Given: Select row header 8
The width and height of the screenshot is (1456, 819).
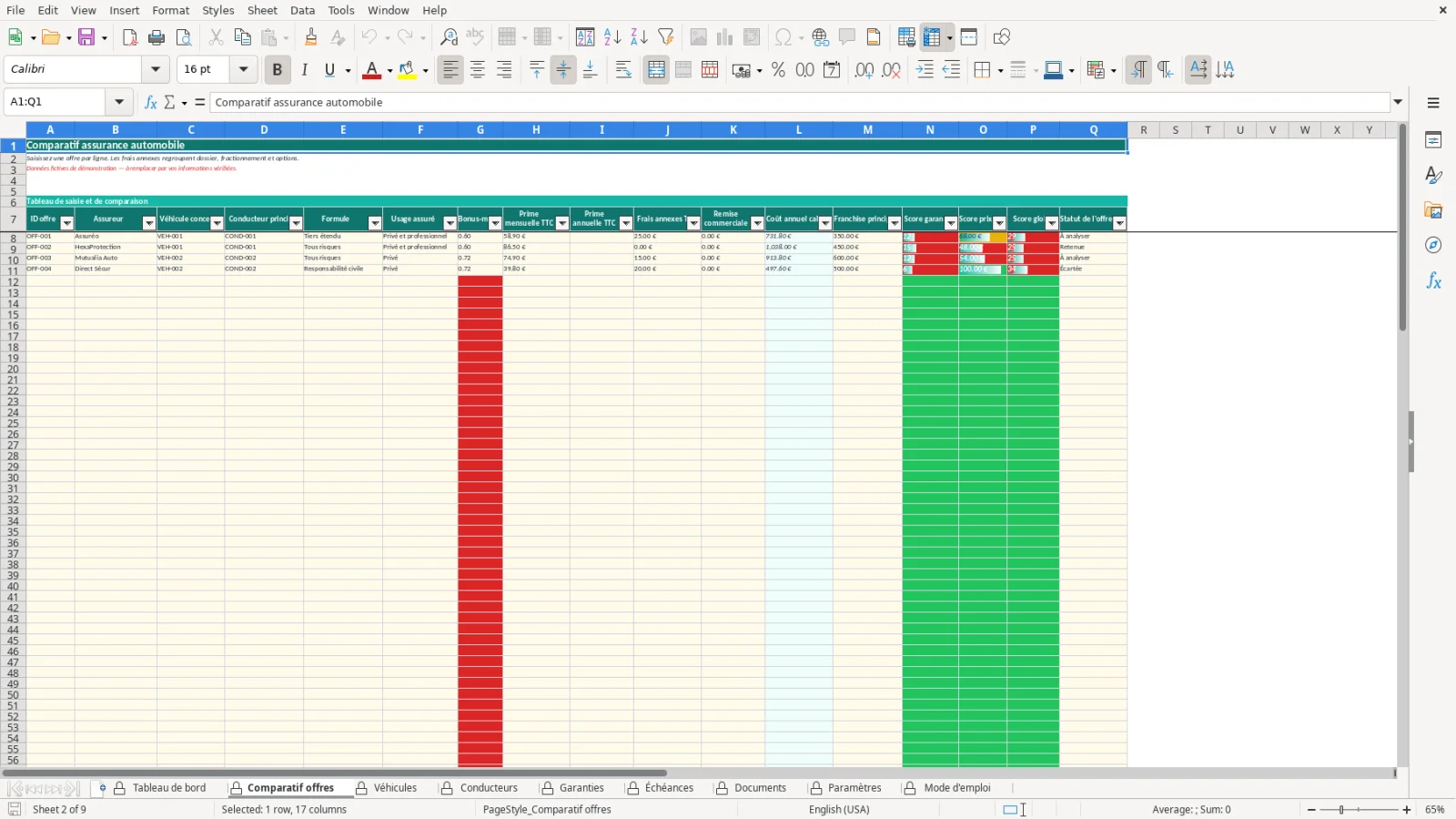Looking at the screenshot, I should (x=13, y=238).
